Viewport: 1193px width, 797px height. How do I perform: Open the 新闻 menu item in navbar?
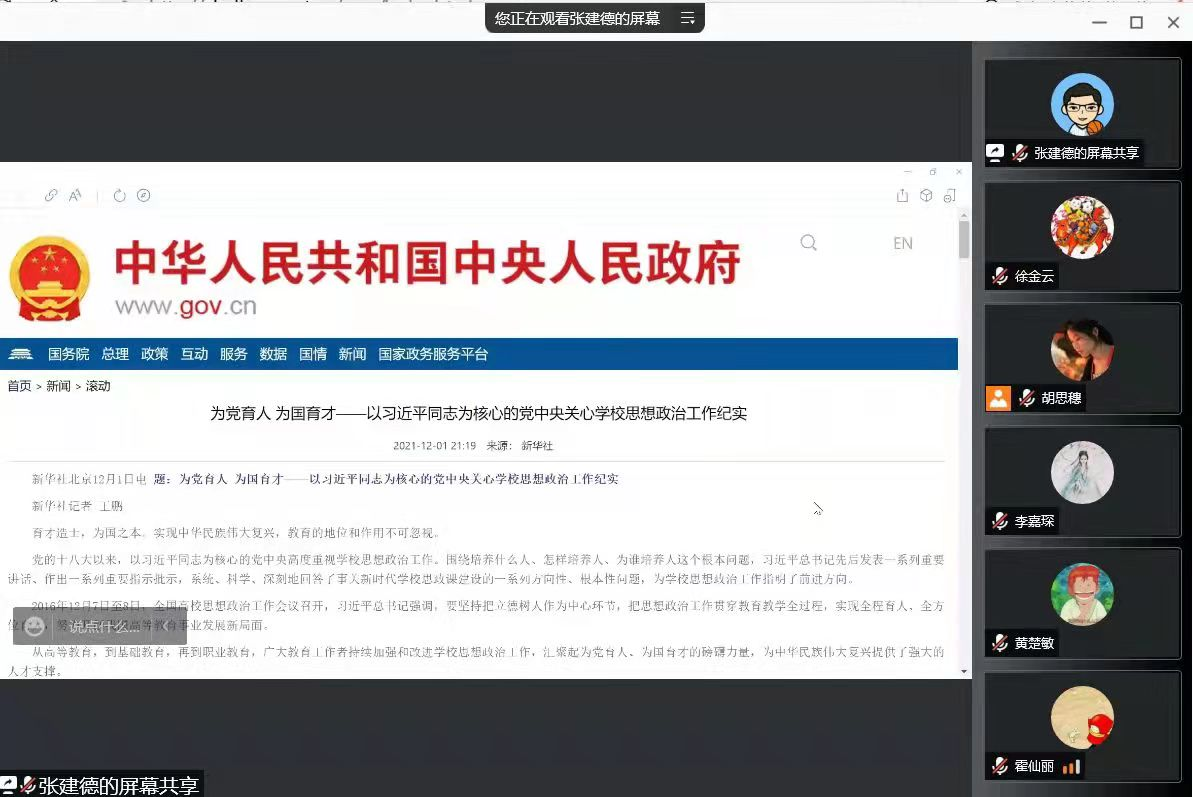pos(352,354)
